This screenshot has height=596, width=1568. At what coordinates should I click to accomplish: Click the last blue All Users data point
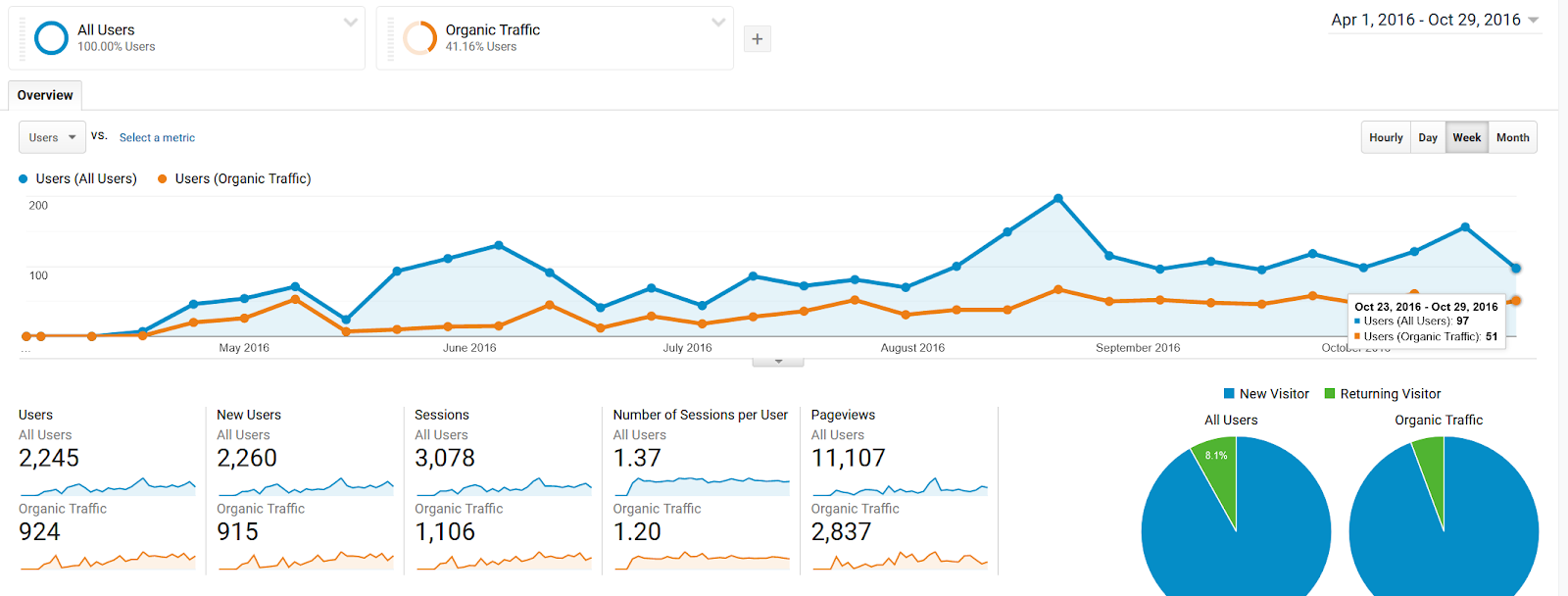[1516, 269]
